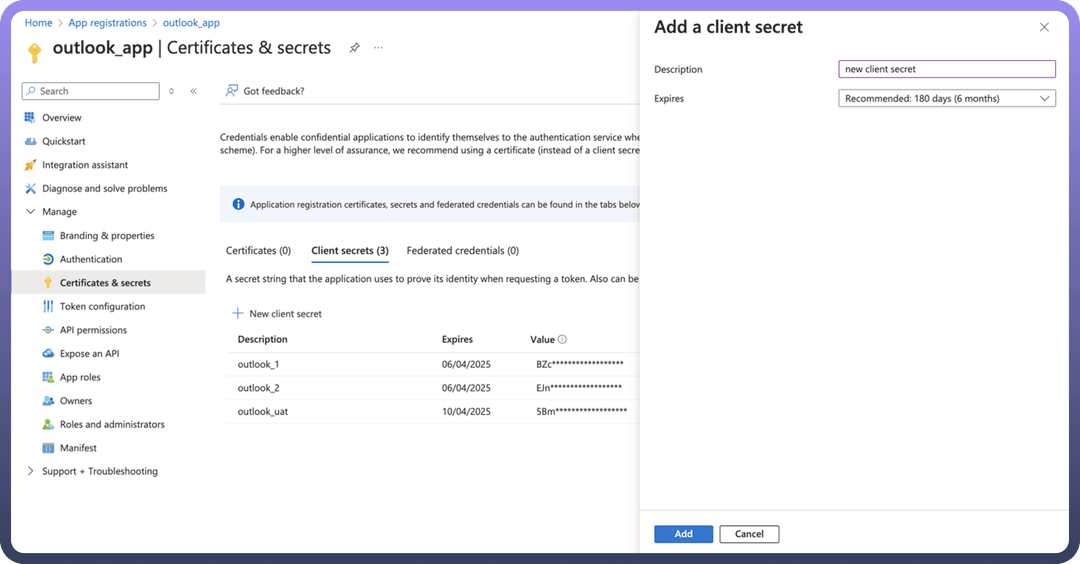Click the Description text field
This screenshot has width=1080, height=564.
946,69
